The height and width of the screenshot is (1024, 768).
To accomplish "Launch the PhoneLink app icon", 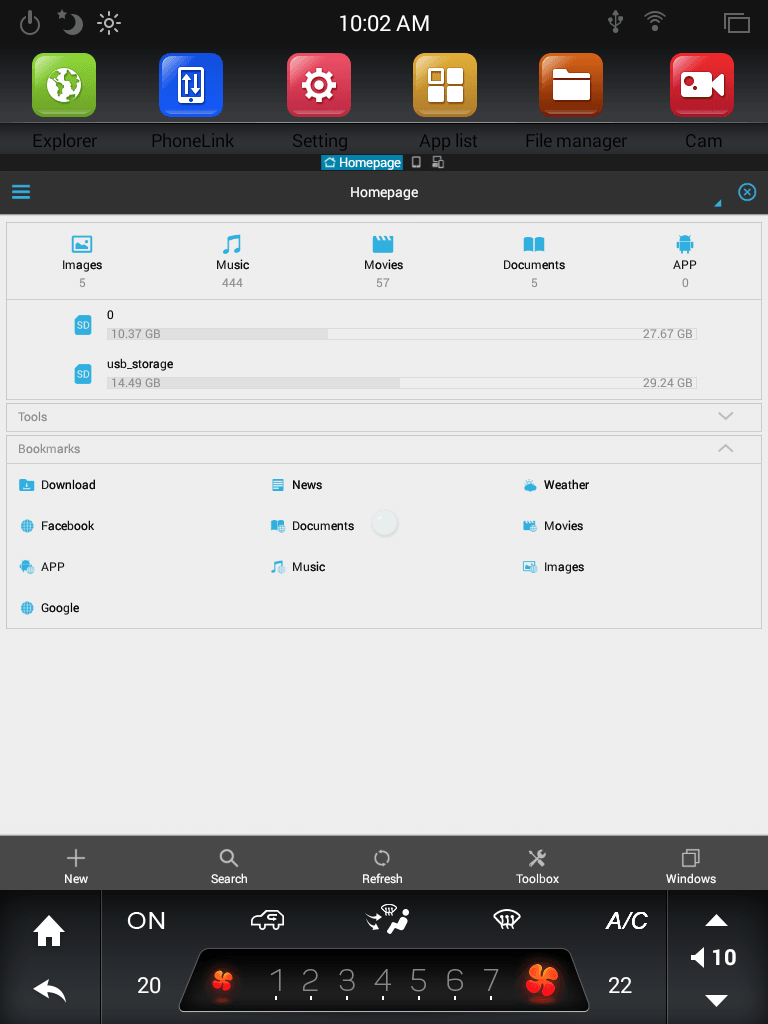I will coord(191,86).
